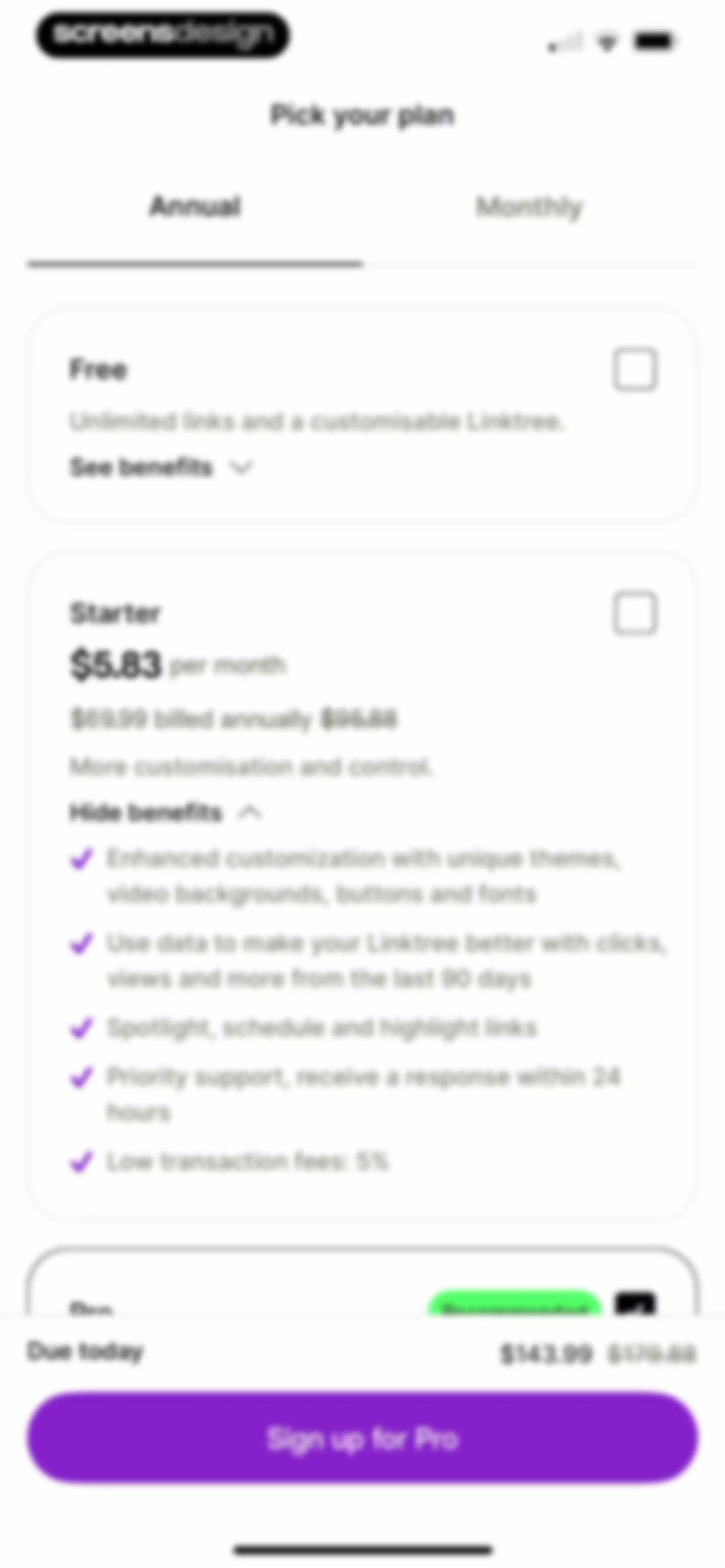Tap the battery status icon
Screen dimensions: 725x1568
[x=653, y=41]
